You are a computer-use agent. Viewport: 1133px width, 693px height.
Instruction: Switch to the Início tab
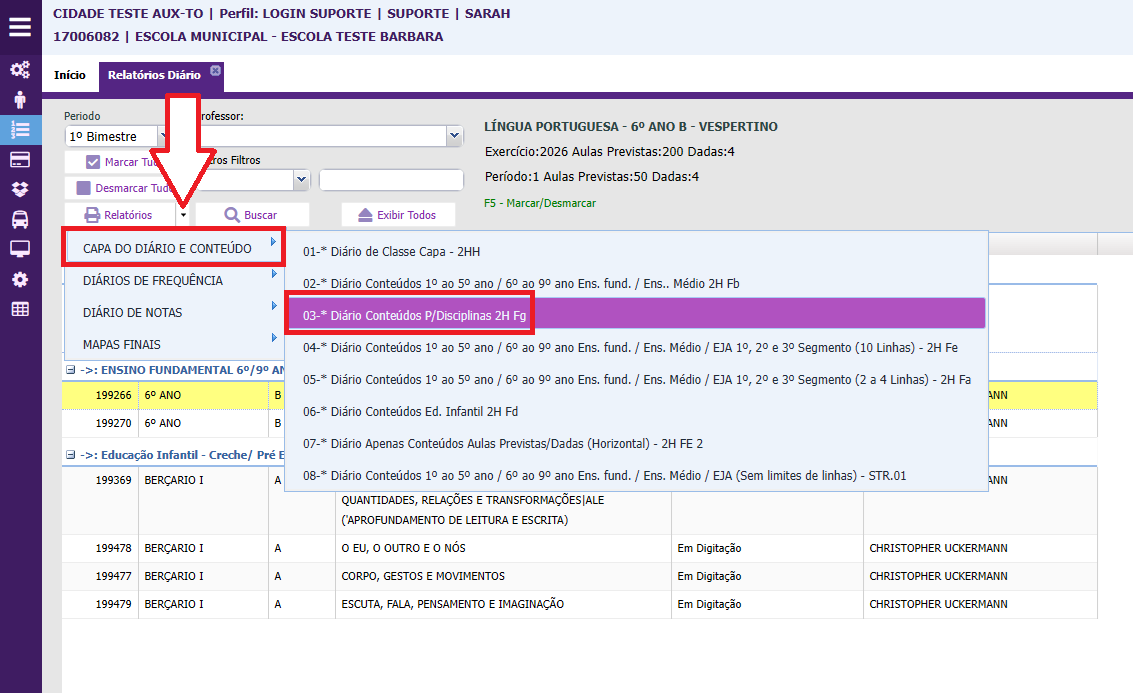point(70,75)
